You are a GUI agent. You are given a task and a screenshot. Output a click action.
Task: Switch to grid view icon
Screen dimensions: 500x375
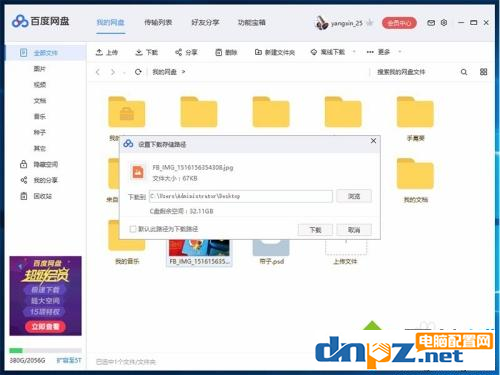483,72
